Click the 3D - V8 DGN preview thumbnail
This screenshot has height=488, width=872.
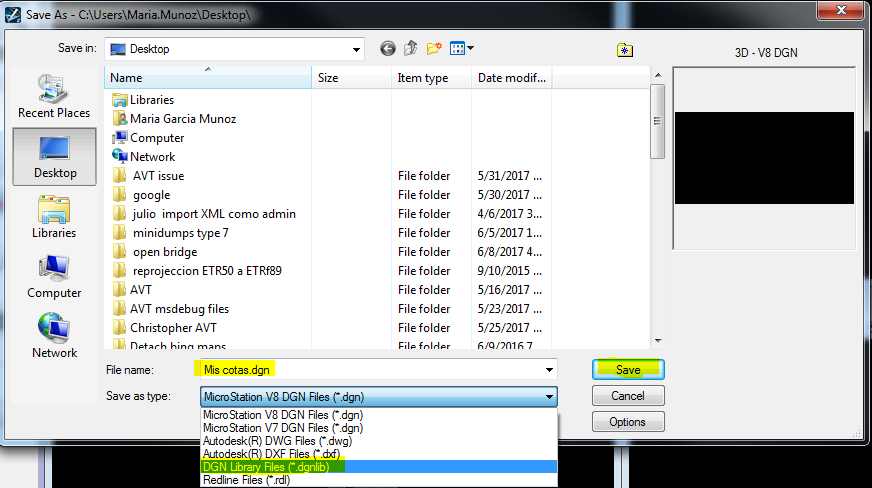tap(764, 158)
